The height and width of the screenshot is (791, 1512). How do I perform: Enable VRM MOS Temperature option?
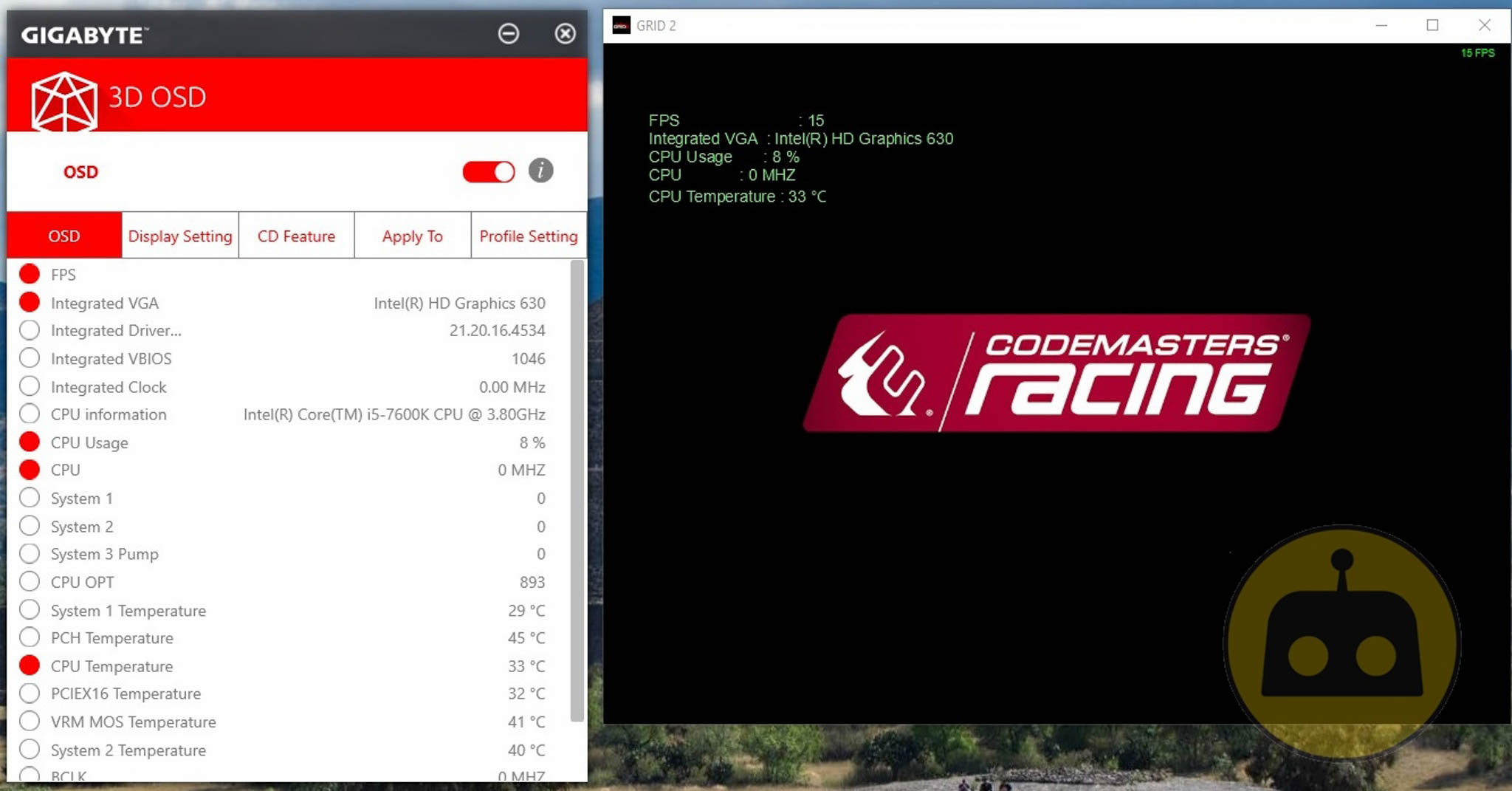click(30, 721)
